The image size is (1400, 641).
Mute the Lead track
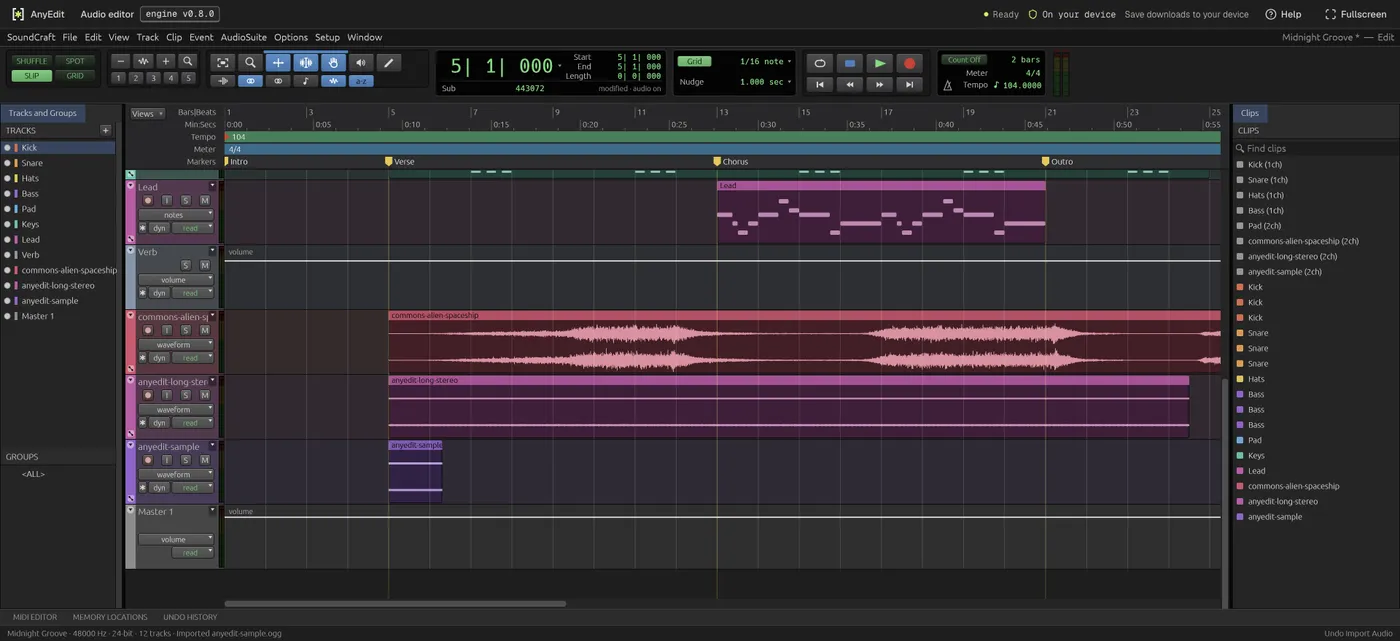[205, 201]
